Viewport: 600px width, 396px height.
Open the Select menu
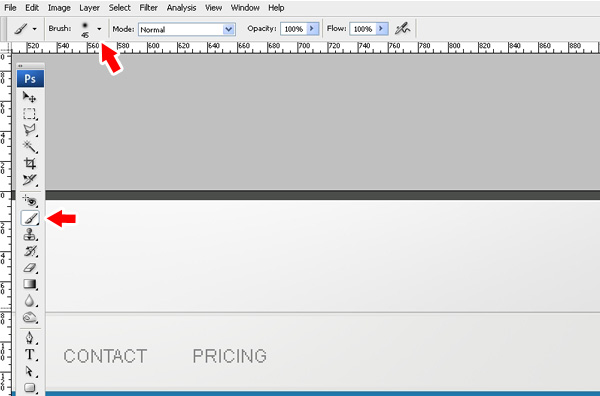point(119,8)
